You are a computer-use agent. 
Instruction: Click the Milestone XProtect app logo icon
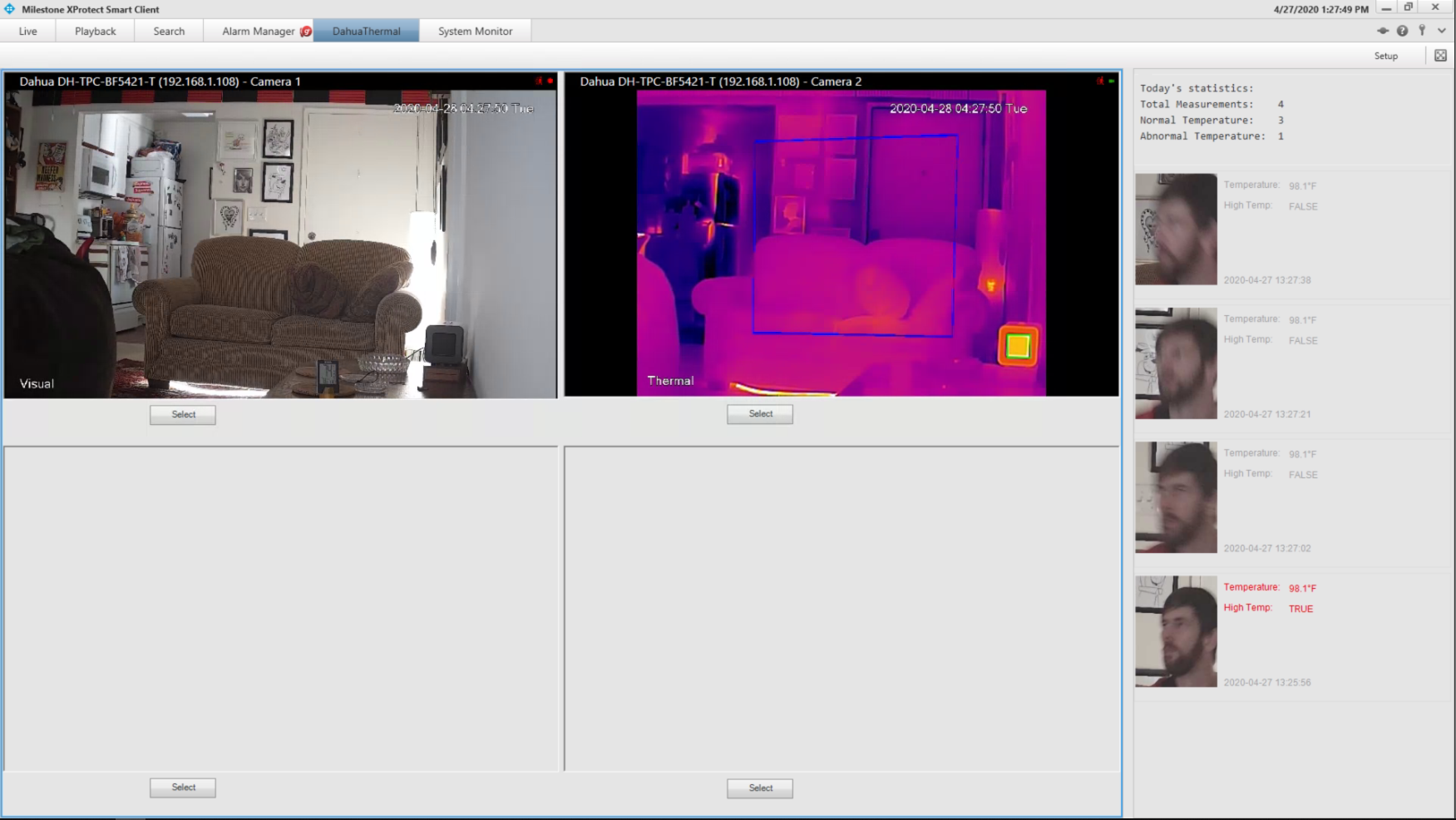pos(10,9)
